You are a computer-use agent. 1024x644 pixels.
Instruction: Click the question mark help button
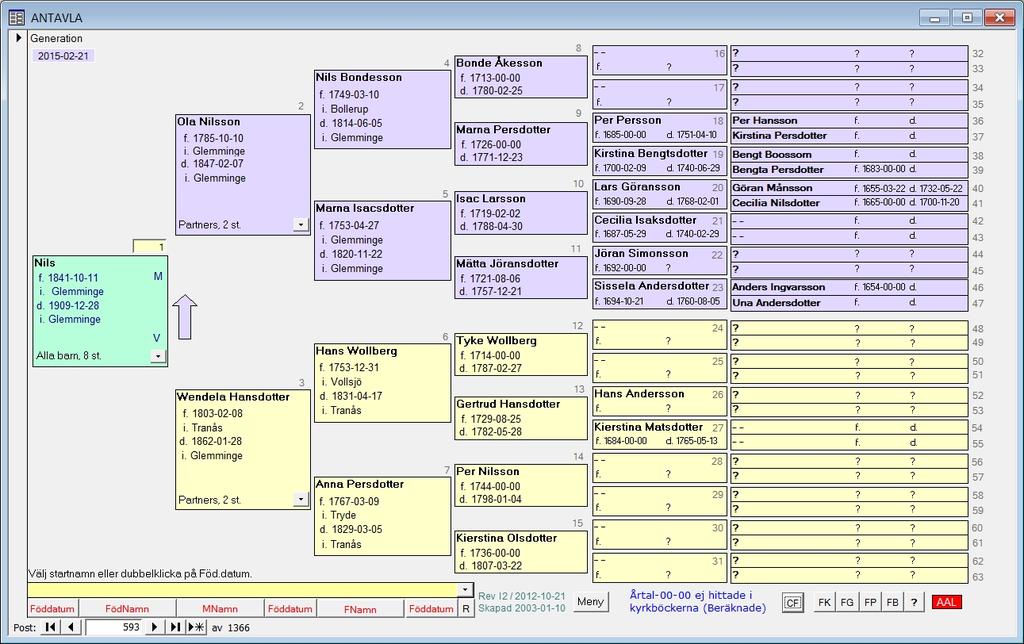click(914, 602)
